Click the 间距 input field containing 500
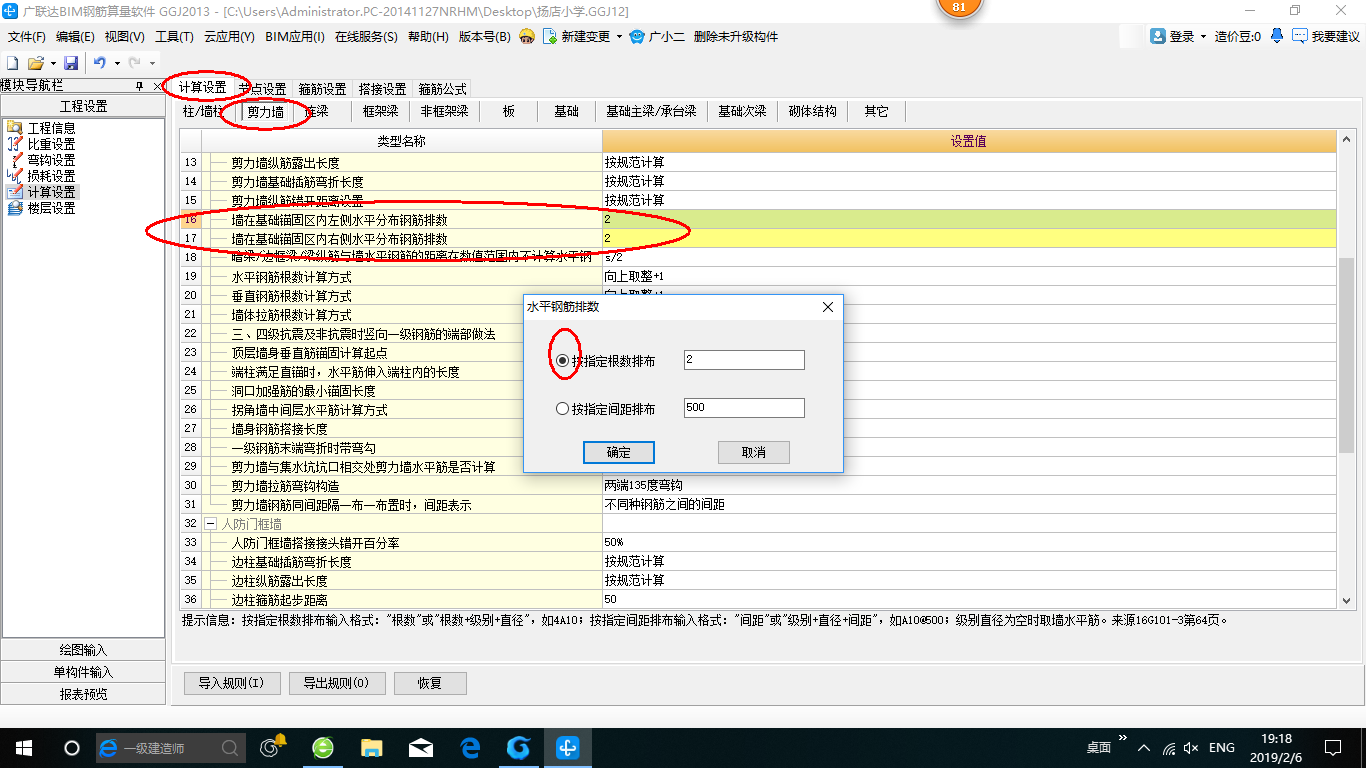The width and height of the screenshot is (1366, 768). (744, 408)
